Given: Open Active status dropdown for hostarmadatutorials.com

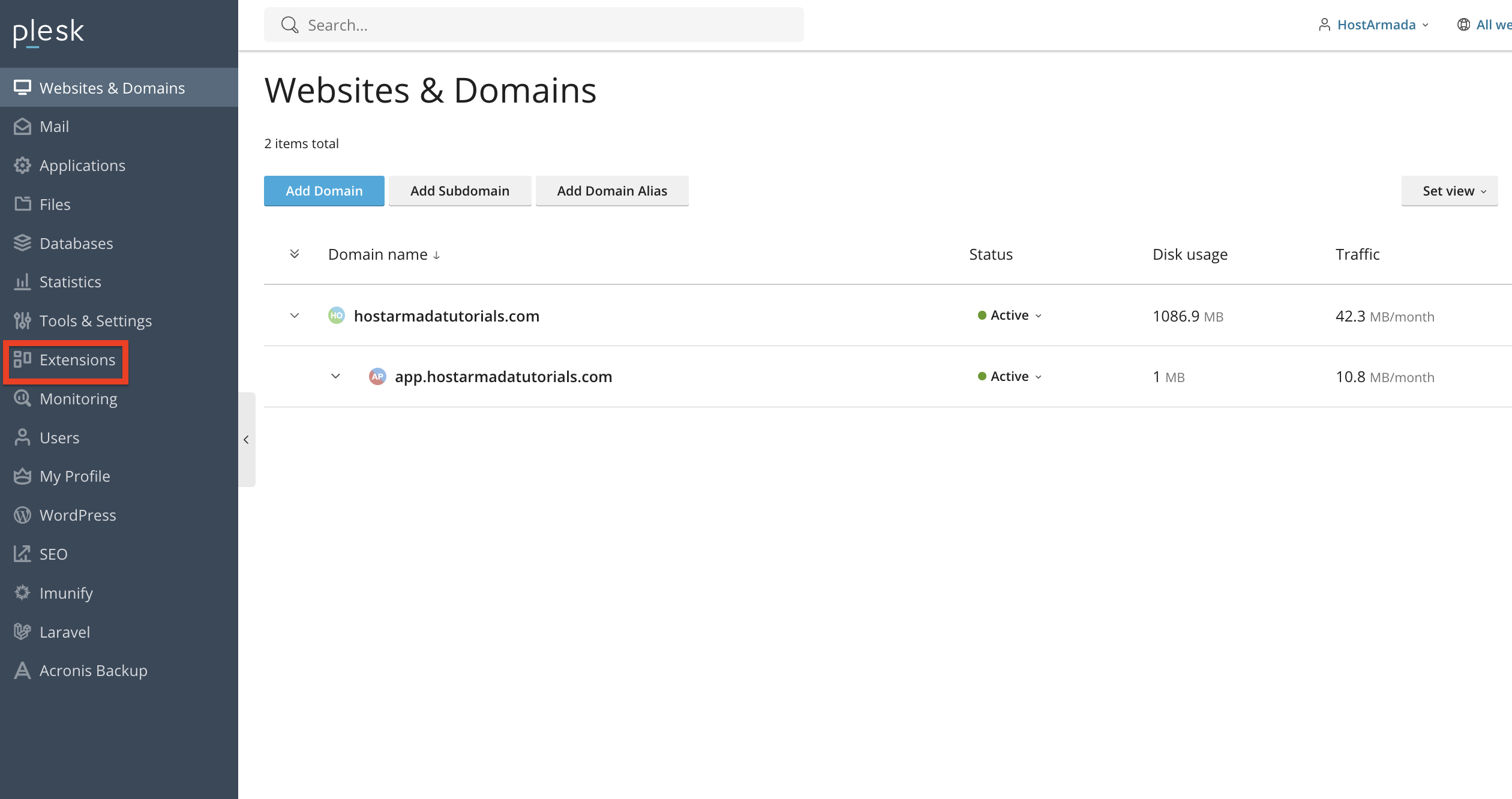Looking at the screenshot, I should (x=1010, y=316).
